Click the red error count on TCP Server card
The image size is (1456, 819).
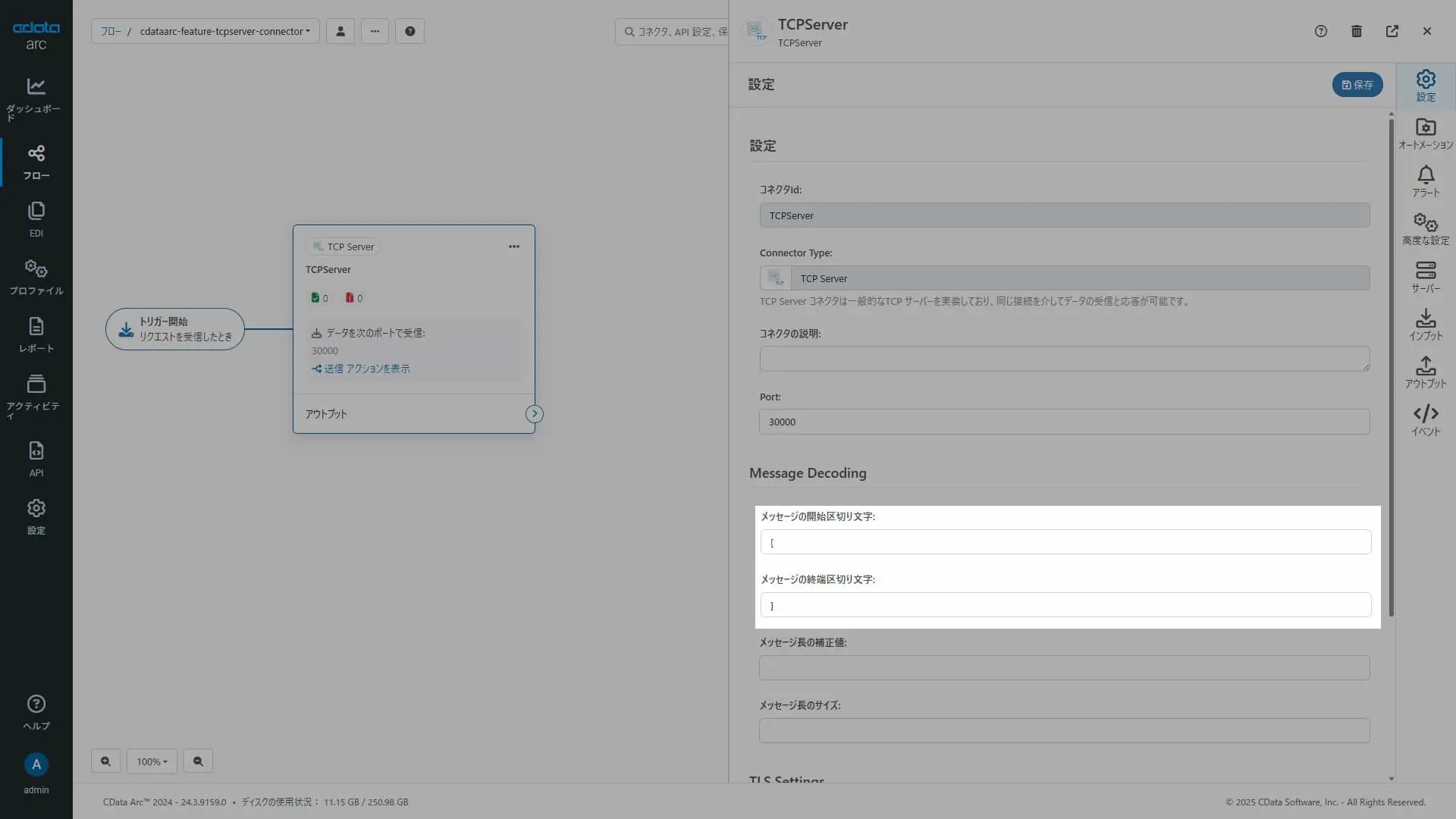[x=354, y=298]
